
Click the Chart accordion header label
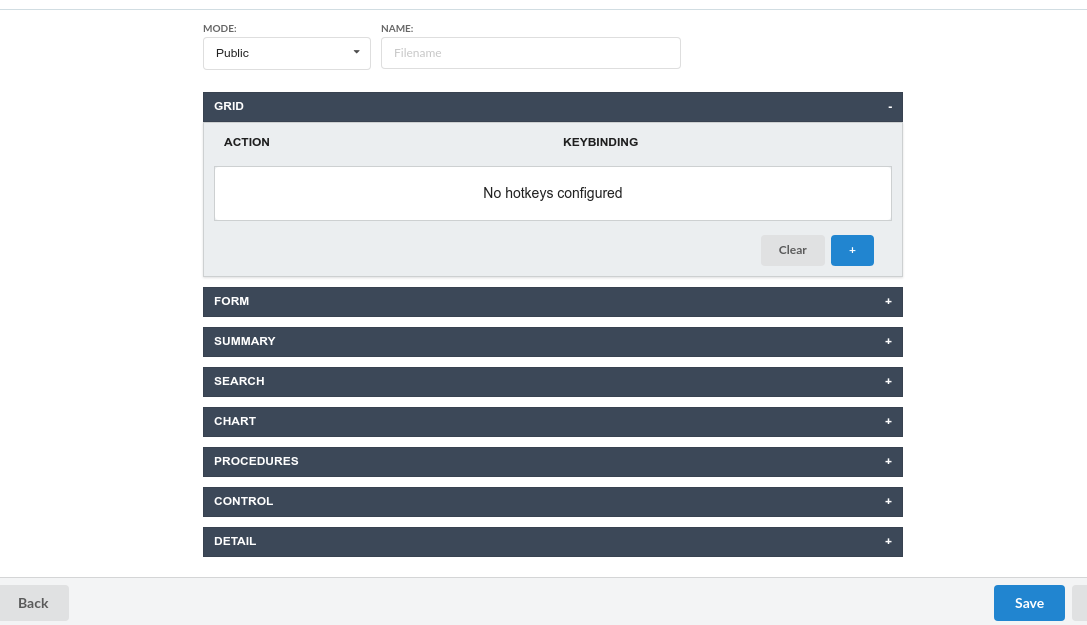(x=235, y=421)
